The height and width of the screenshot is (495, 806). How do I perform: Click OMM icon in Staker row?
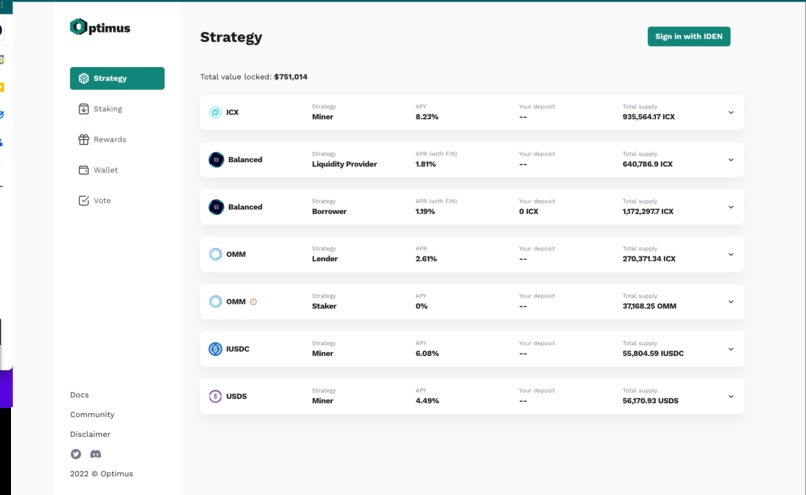pyautogui.click(x=215, y=301)
